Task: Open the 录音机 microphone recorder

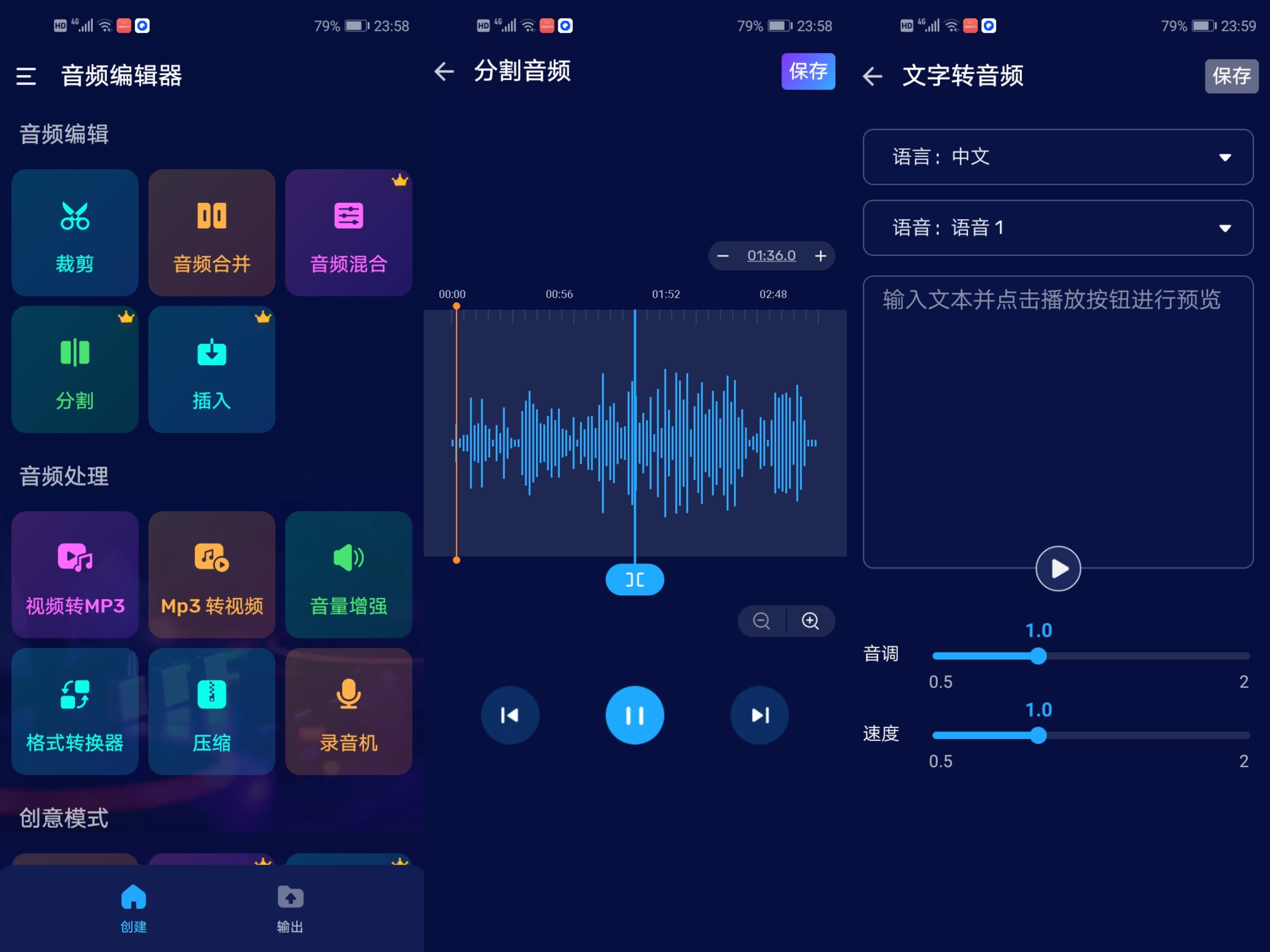Action: click(x=349, y=711)
